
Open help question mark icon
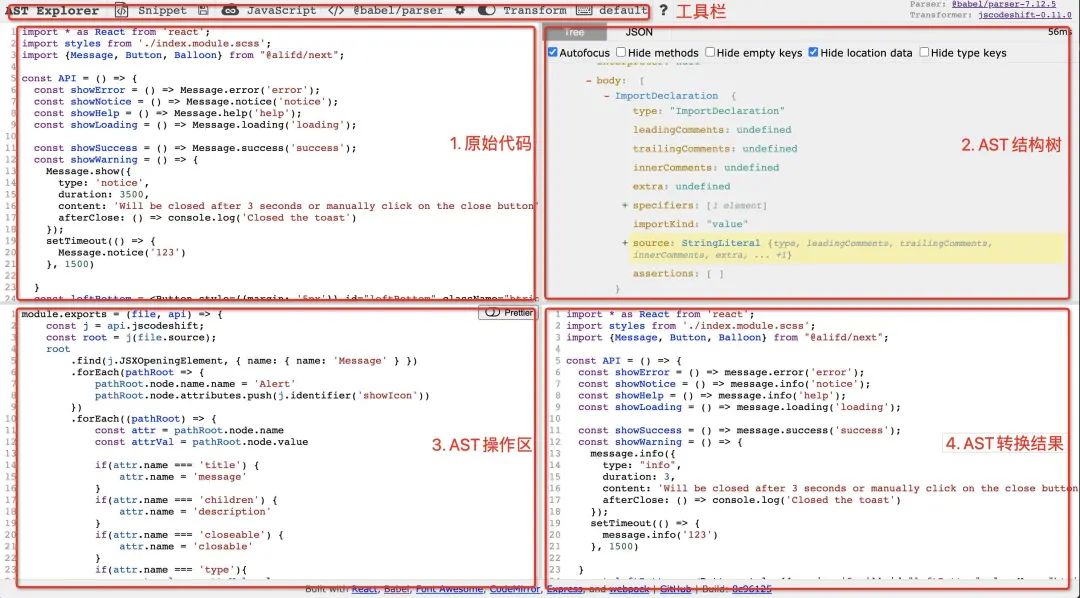point(663,10)
